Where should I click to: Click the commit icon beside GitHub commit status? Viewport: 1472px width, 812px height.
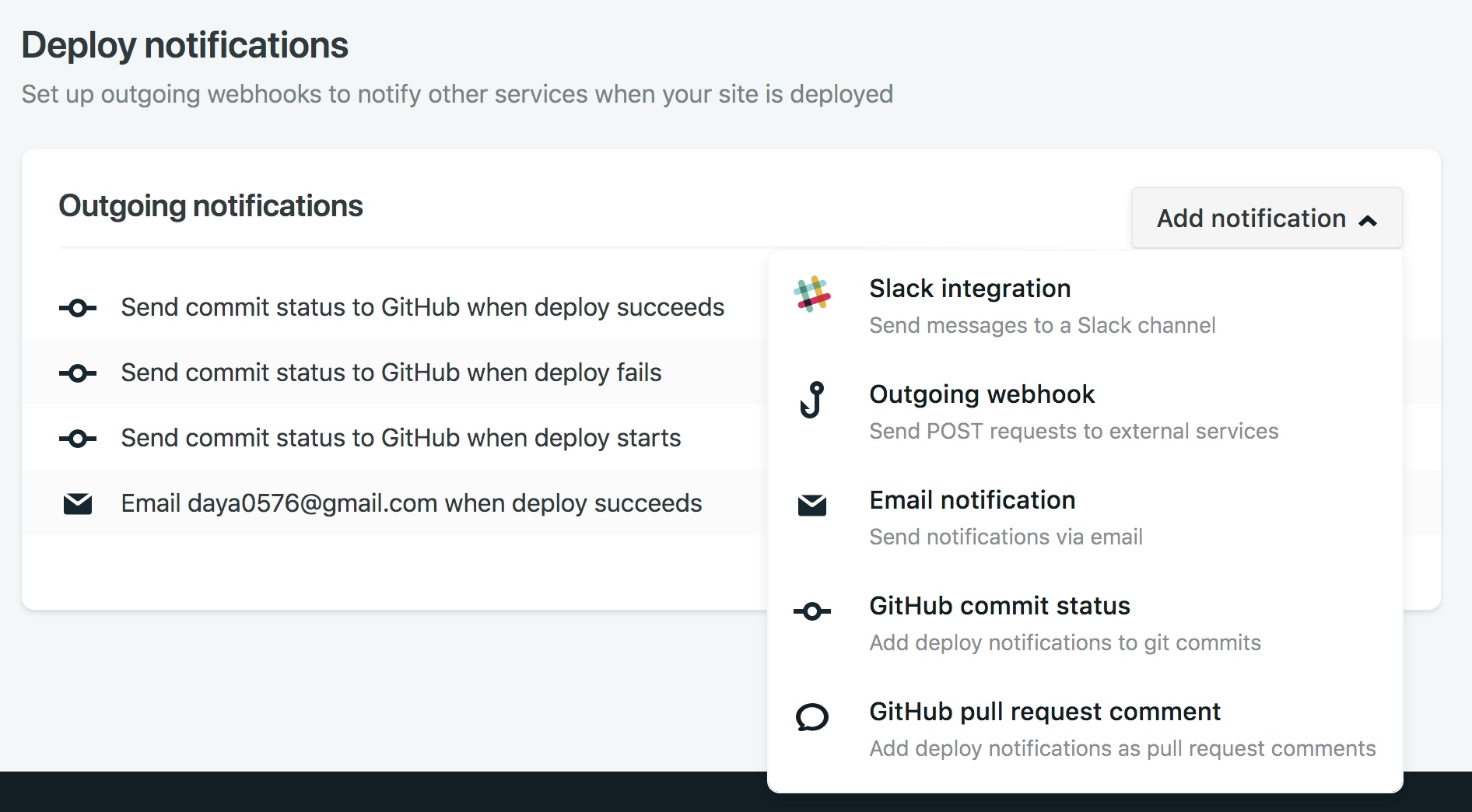(x=811, y=611)
